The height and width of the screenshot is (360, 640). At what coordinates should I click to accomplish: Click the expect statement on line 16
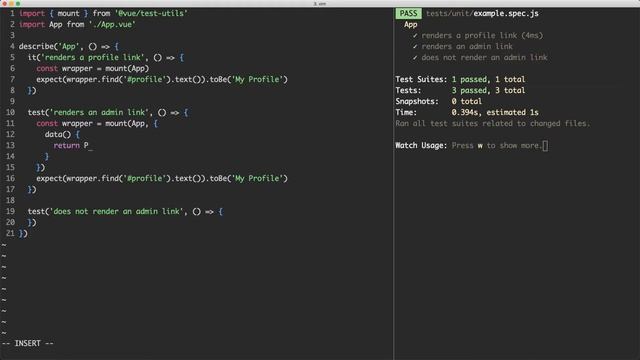[x=162, y=179]
